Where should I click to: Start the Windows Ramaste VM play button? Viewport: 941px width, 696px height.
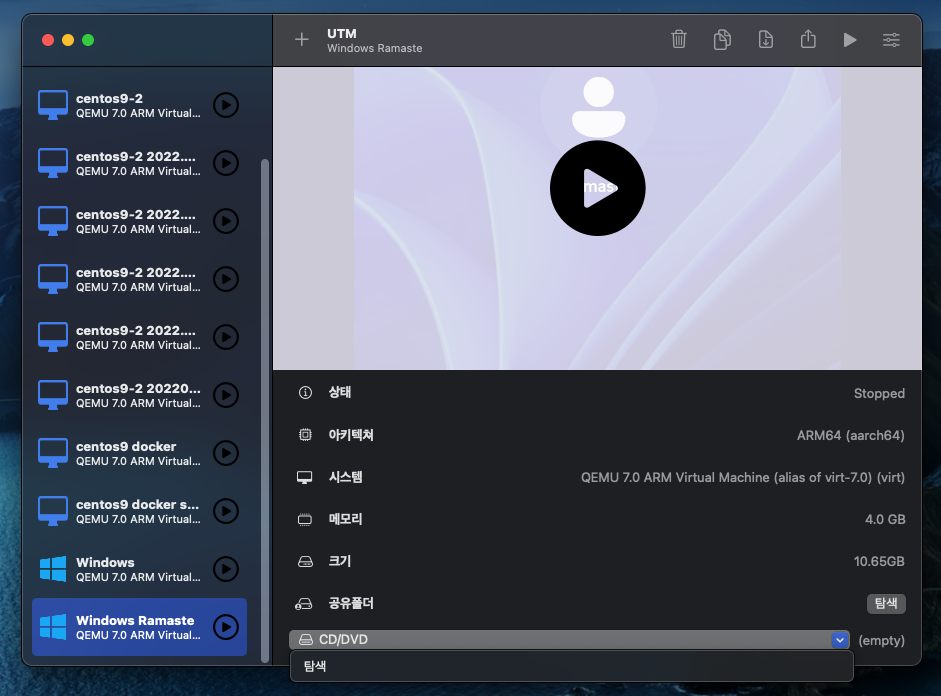pyautogui.click(x=226, y=627)
